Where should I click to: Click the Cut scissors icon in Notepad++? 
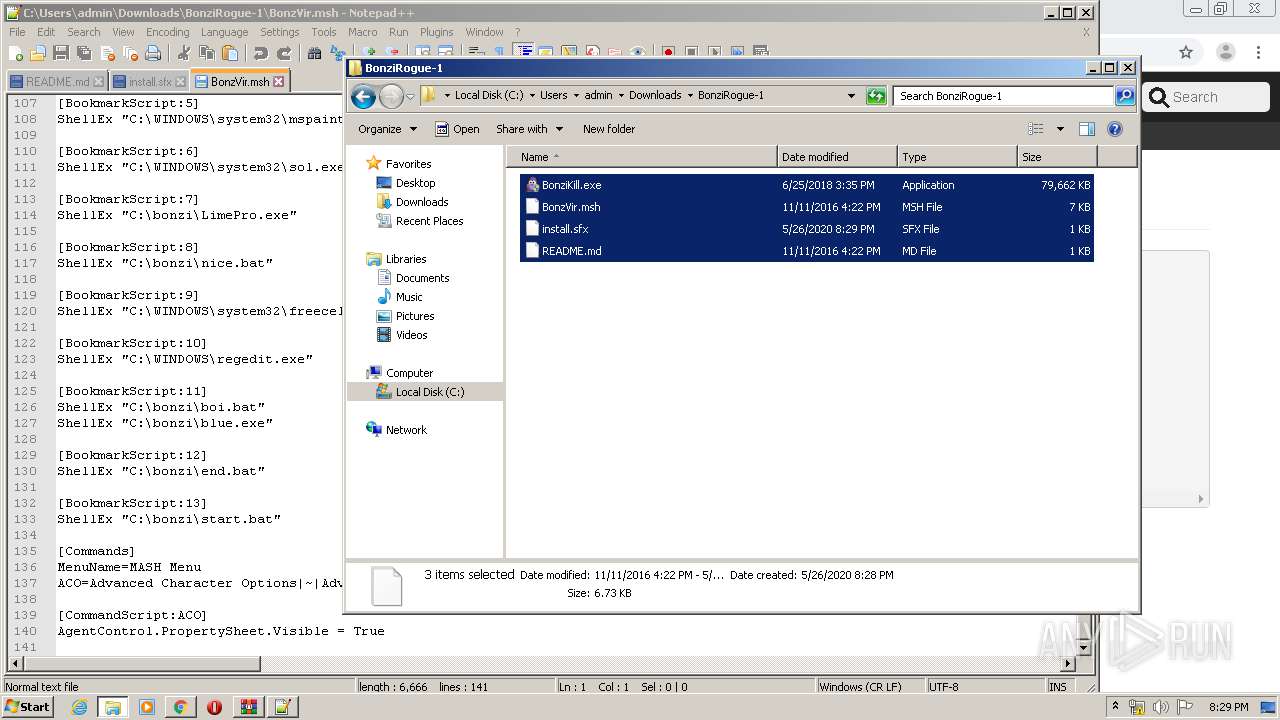(x=184, y=53)
